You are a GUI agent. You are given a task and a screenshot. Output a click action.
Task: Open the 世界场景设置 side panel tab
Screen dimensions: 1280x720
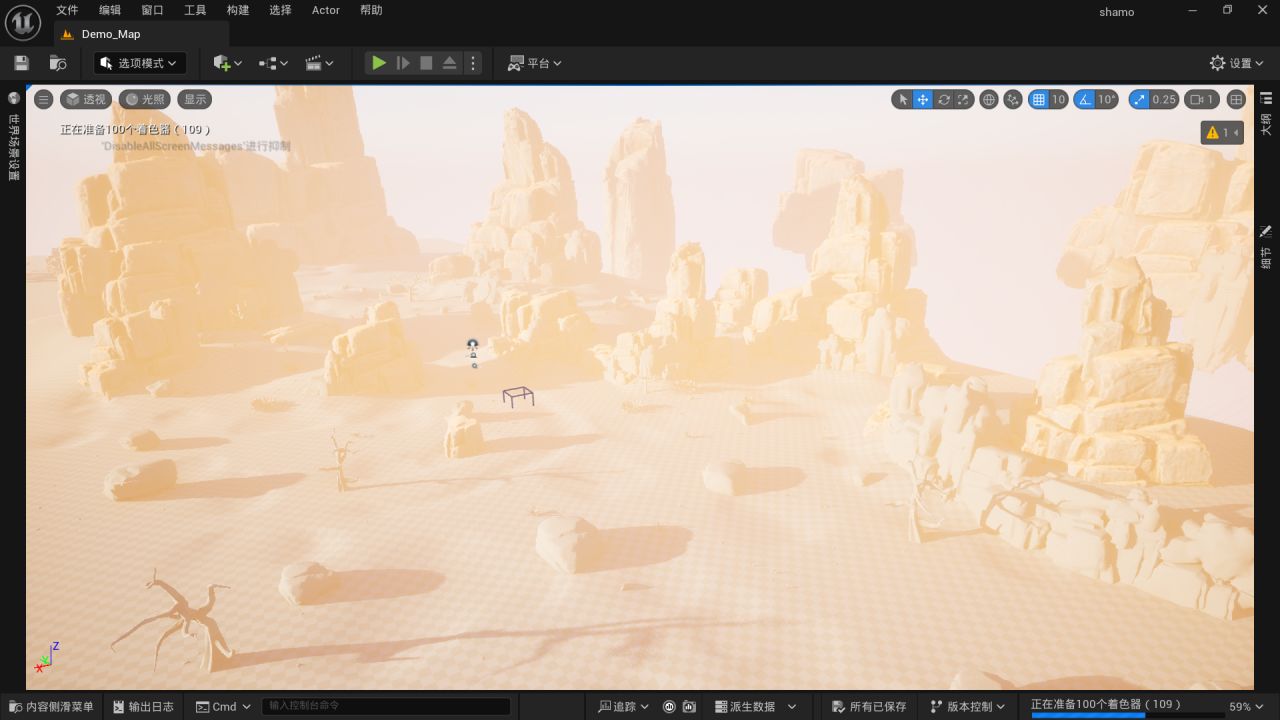(x=13, y=136)
